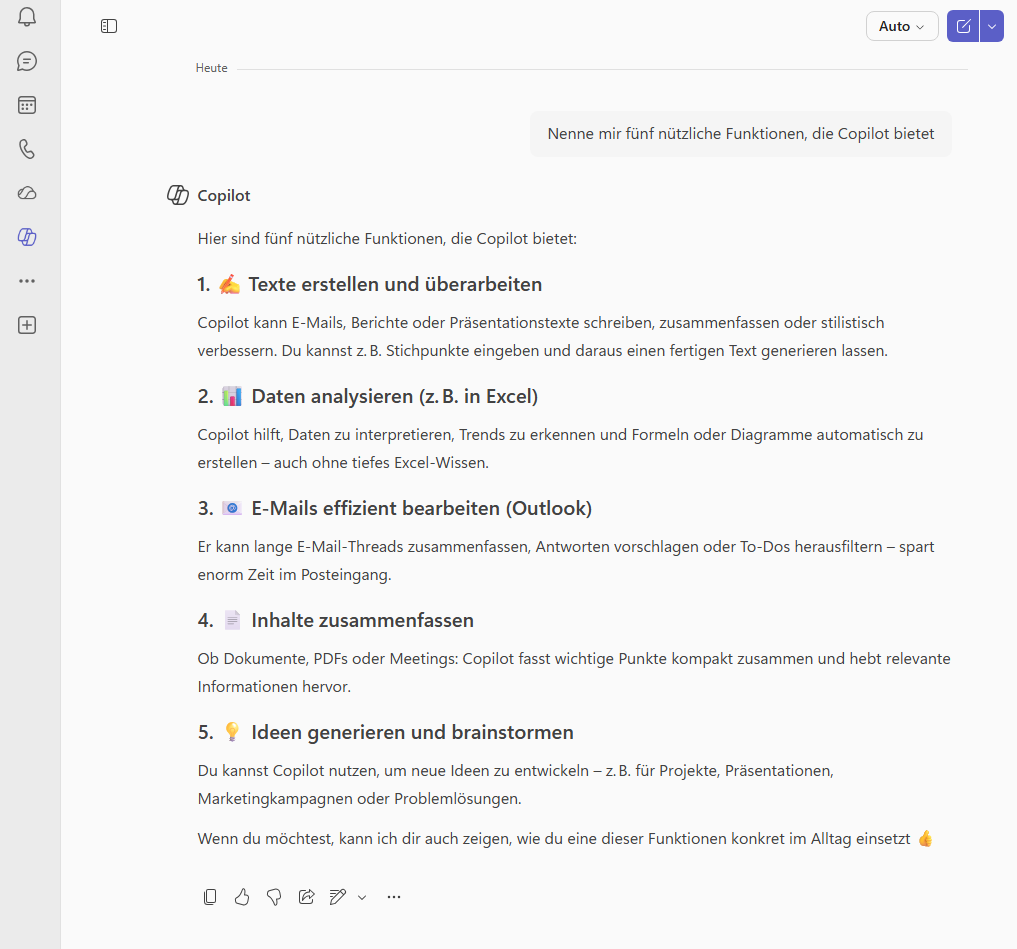Viewport: 1017px width, 949px height.
Task: Expand chevron next to edit icon
Action: pos(362,897)
